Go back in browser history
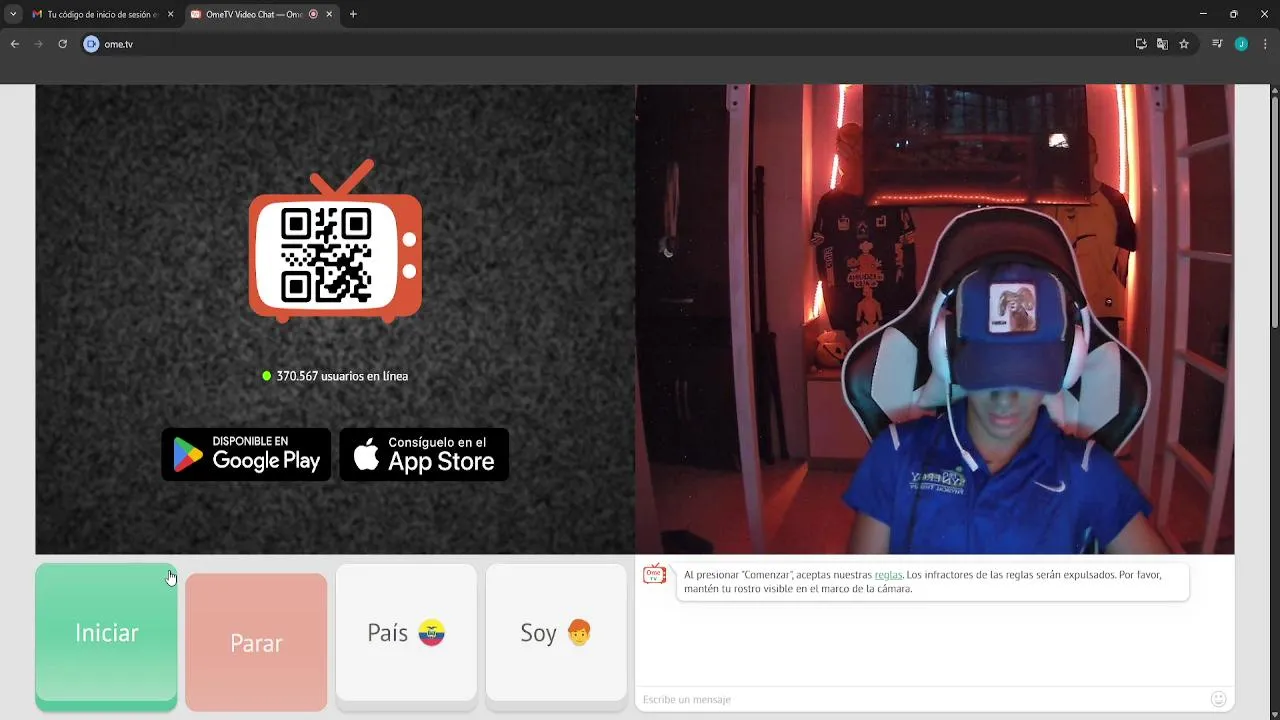1280x720 pixels. click(x=15, y=44)
